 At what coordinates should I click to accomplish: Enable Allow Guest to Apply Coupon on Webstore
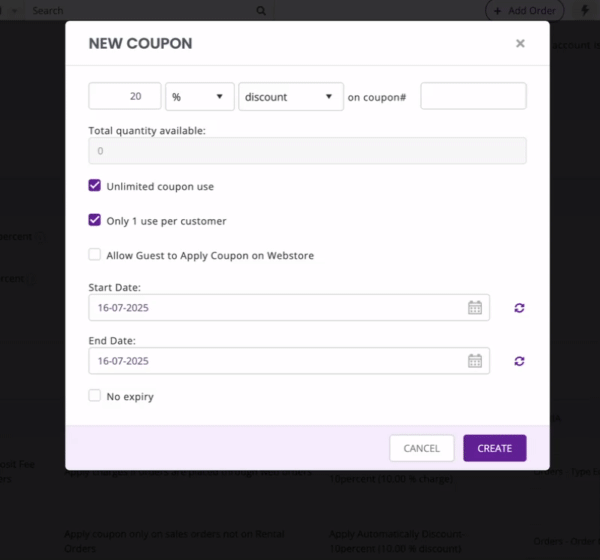95,254
